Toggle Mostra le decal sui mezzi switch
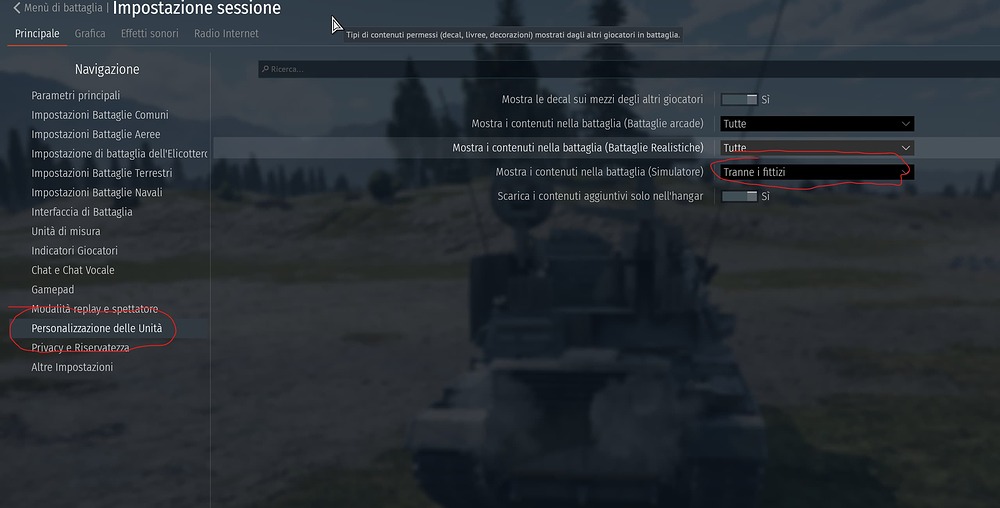The height and width of the screenshot is (508, 1000). pos(739,99)
